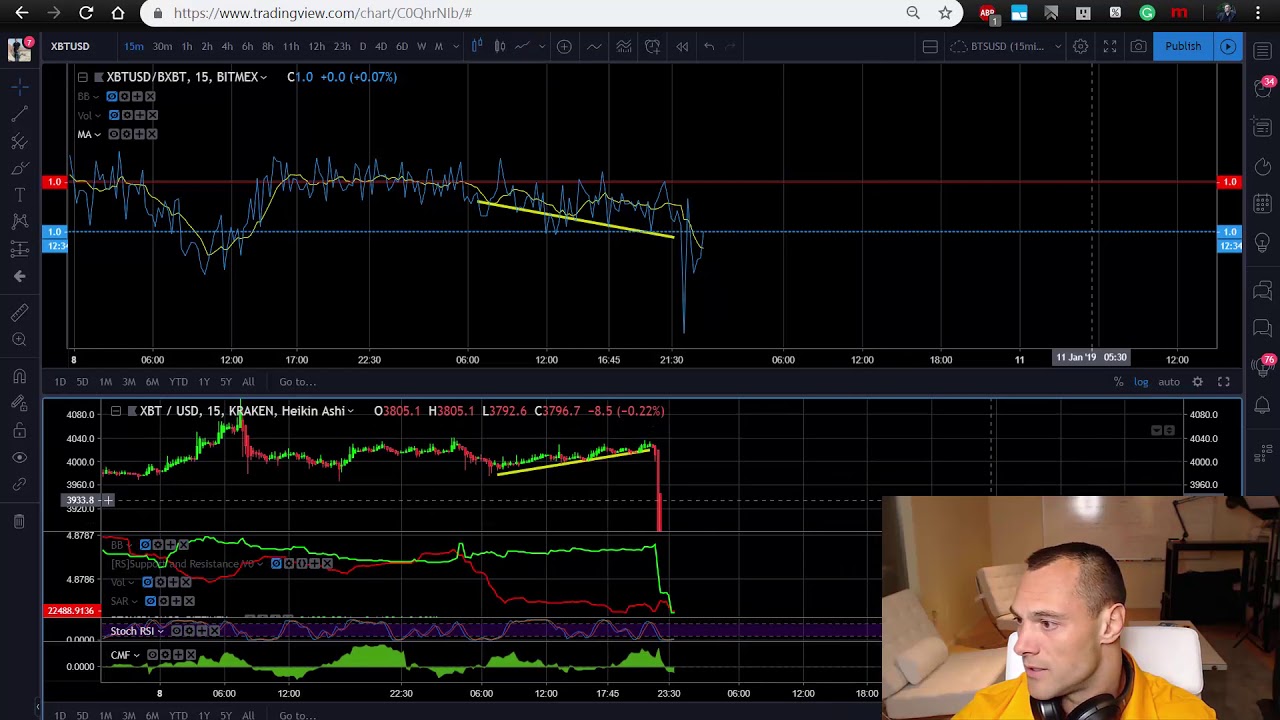Toggle percent scale on the top chart
The height and width of the screenshot is (720, 1280).
pyautogui.click(x=1118, y=381)
